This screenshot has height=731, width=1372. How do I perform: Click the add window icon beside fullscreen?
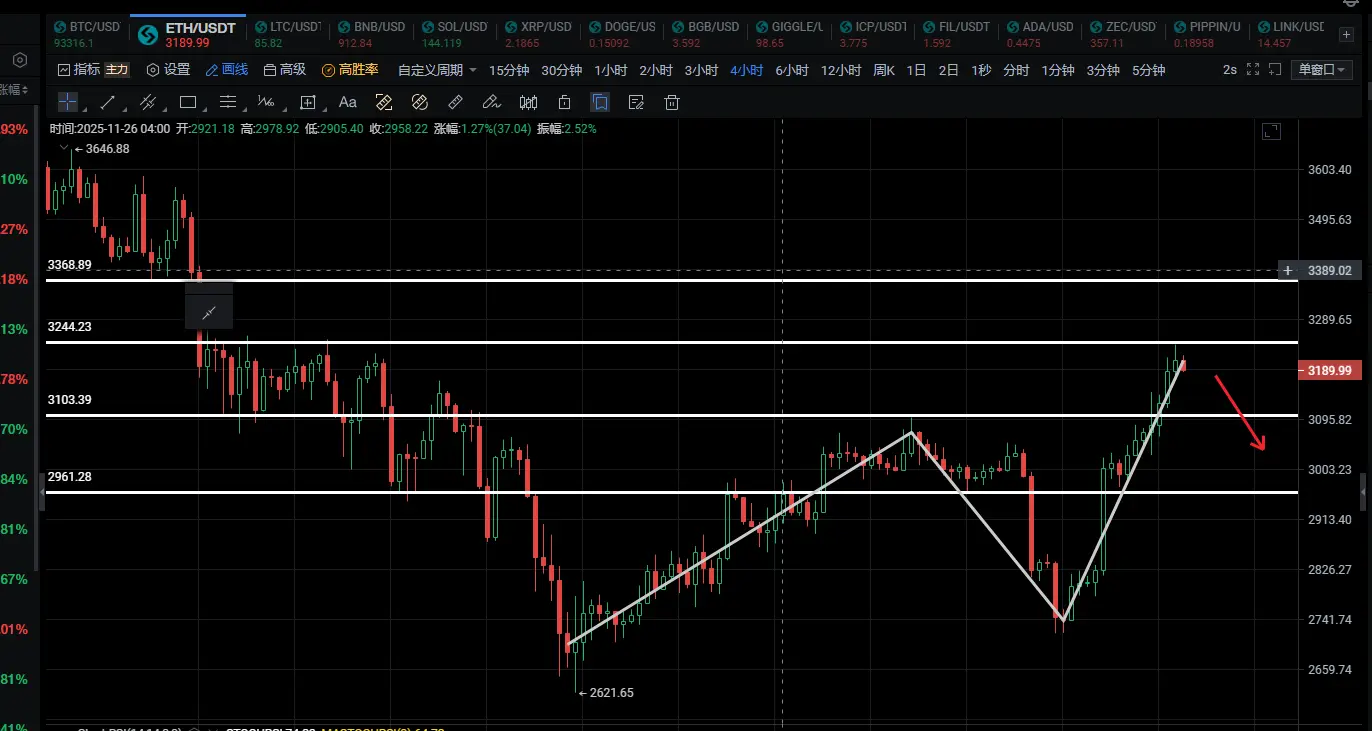pos(1274,70)
